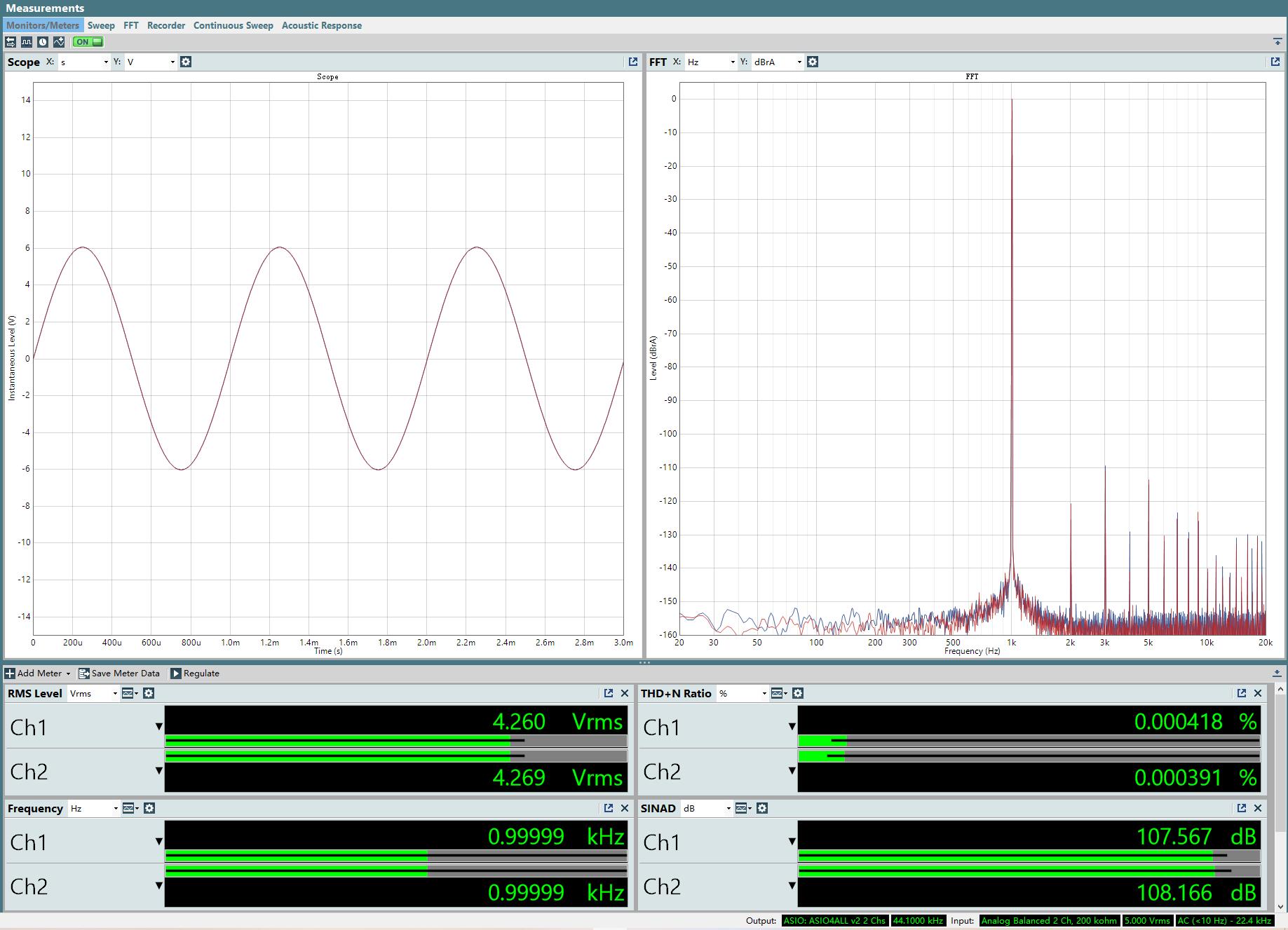Viewport: 1288px width, 930px height.
Task: Open the Scope Y-axis unit dropdown
Action: [x=151, y=62]
